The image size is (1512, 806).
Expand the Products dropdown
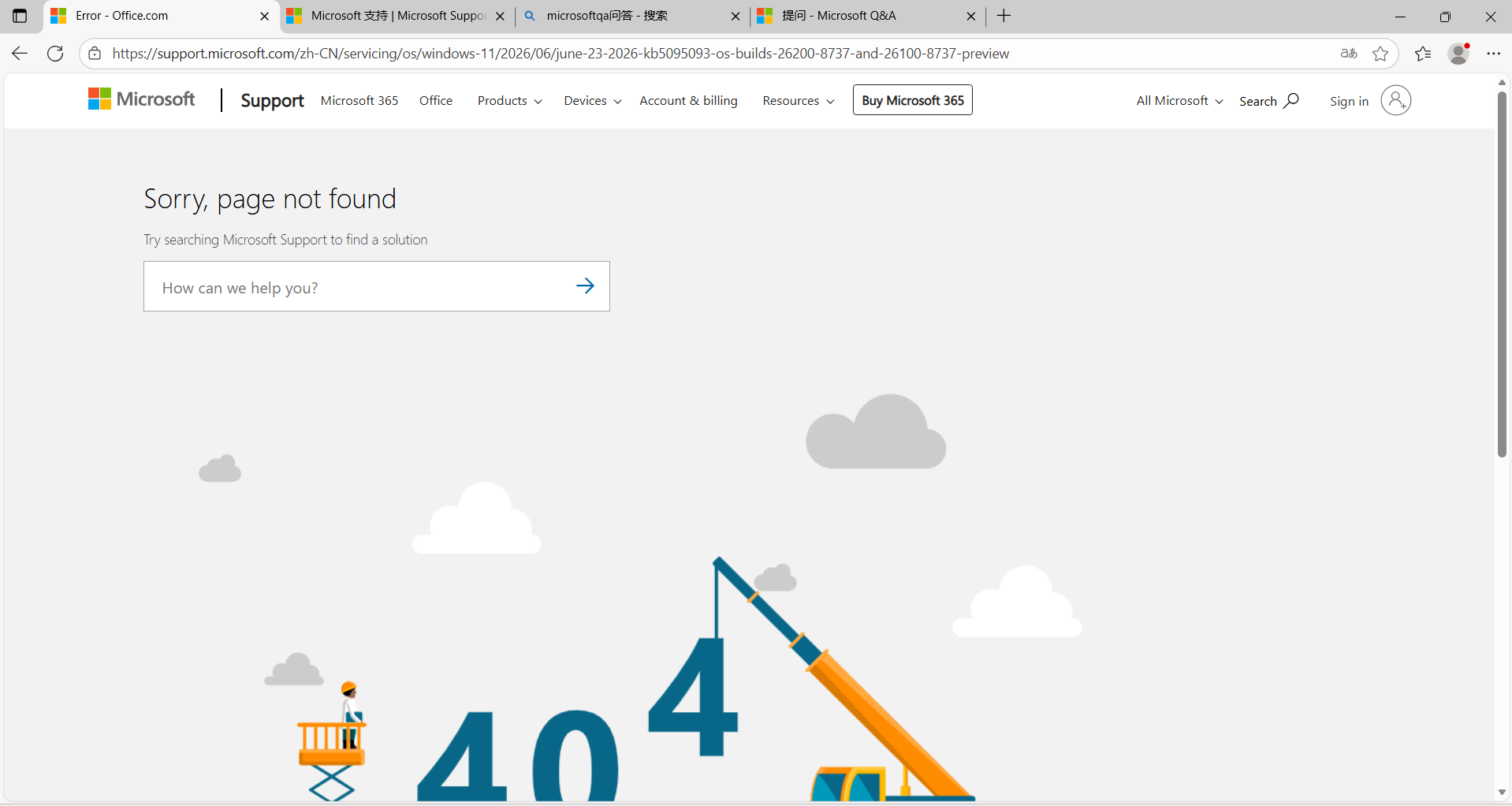(509, 101)
